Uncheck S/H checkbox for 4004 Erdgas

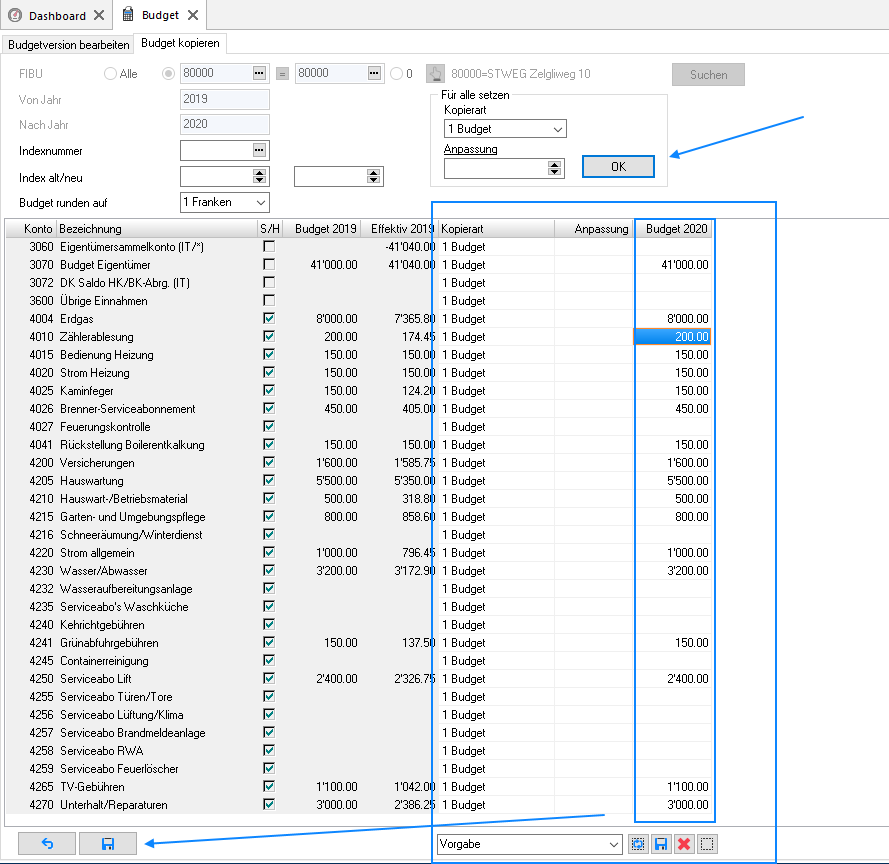269,319
